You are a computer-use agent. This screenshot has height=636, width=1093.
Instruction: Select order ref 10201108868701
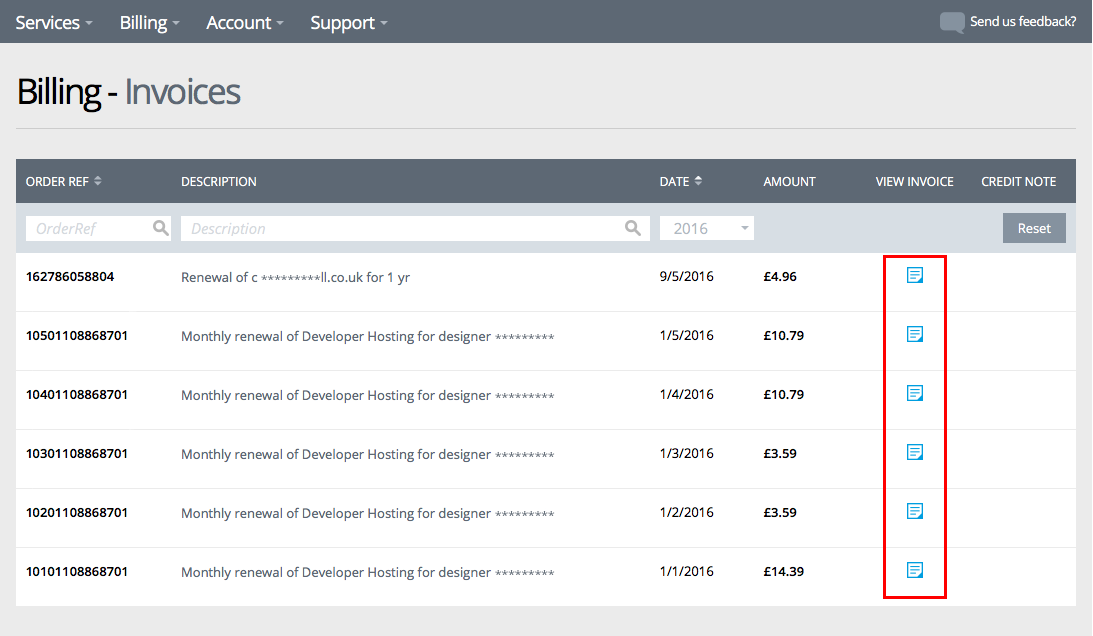pyautogui.click(x=77, y=512)
